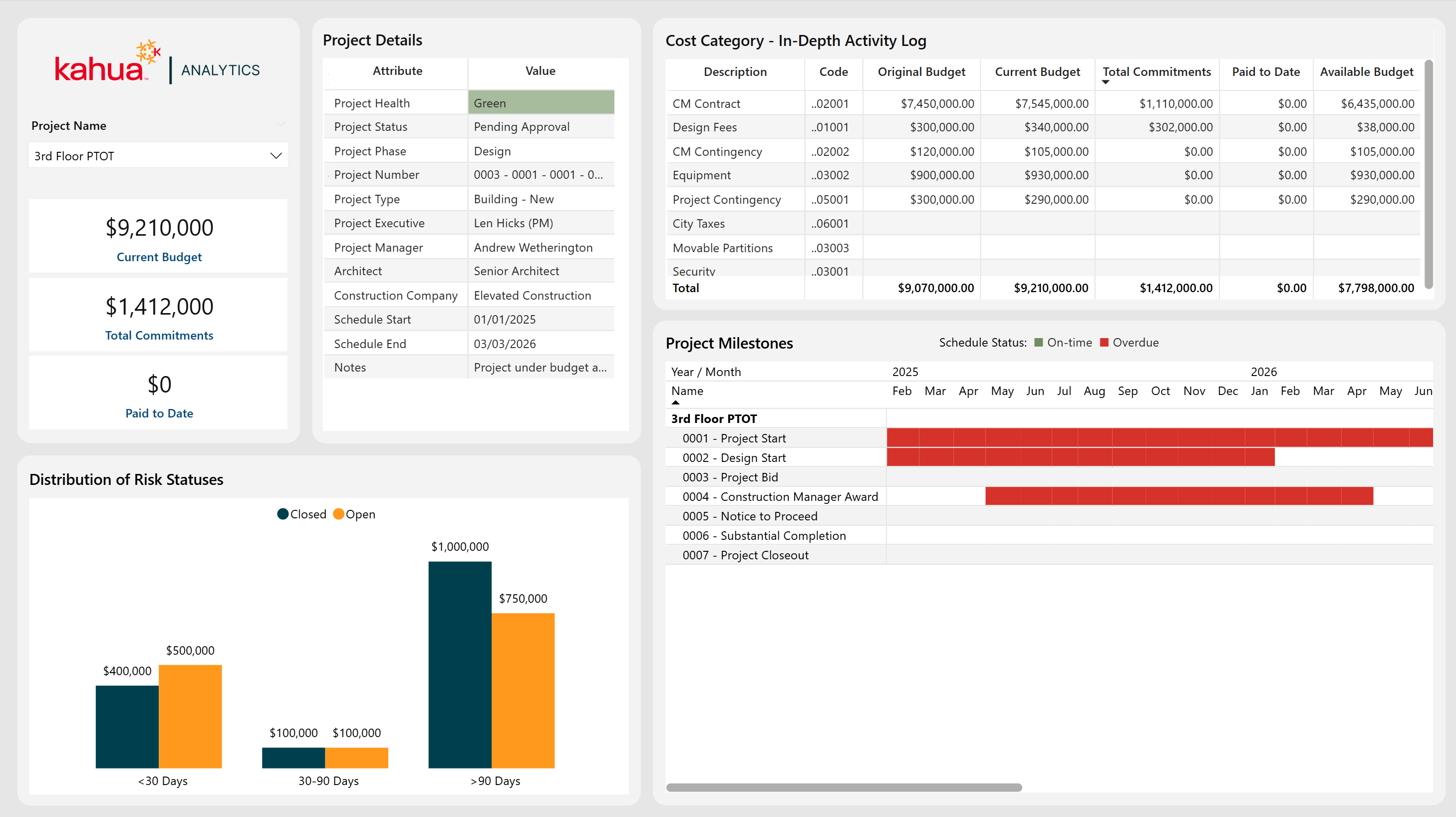This screenshot has height=817, width=1456.
Task: Select the green Project Health value cell
Action: pyautogui.click(x=541, y=103)
